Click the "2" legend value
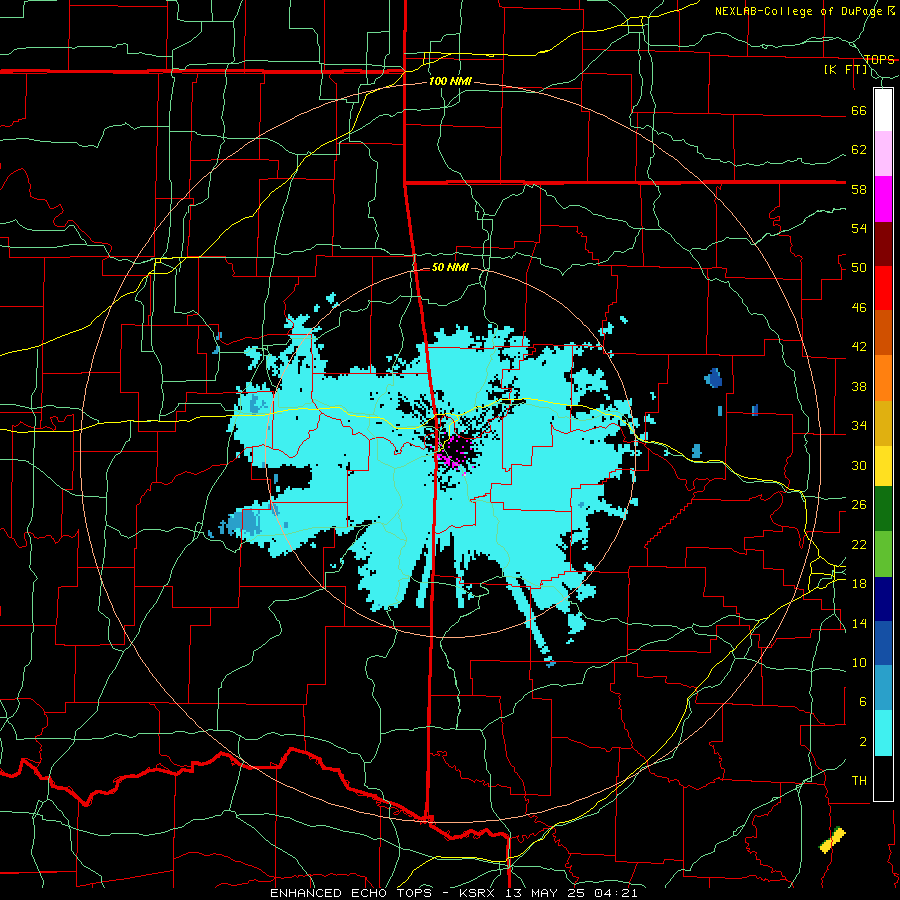The image size is (900, 900). pyautogui.click(x=863, y=741)
